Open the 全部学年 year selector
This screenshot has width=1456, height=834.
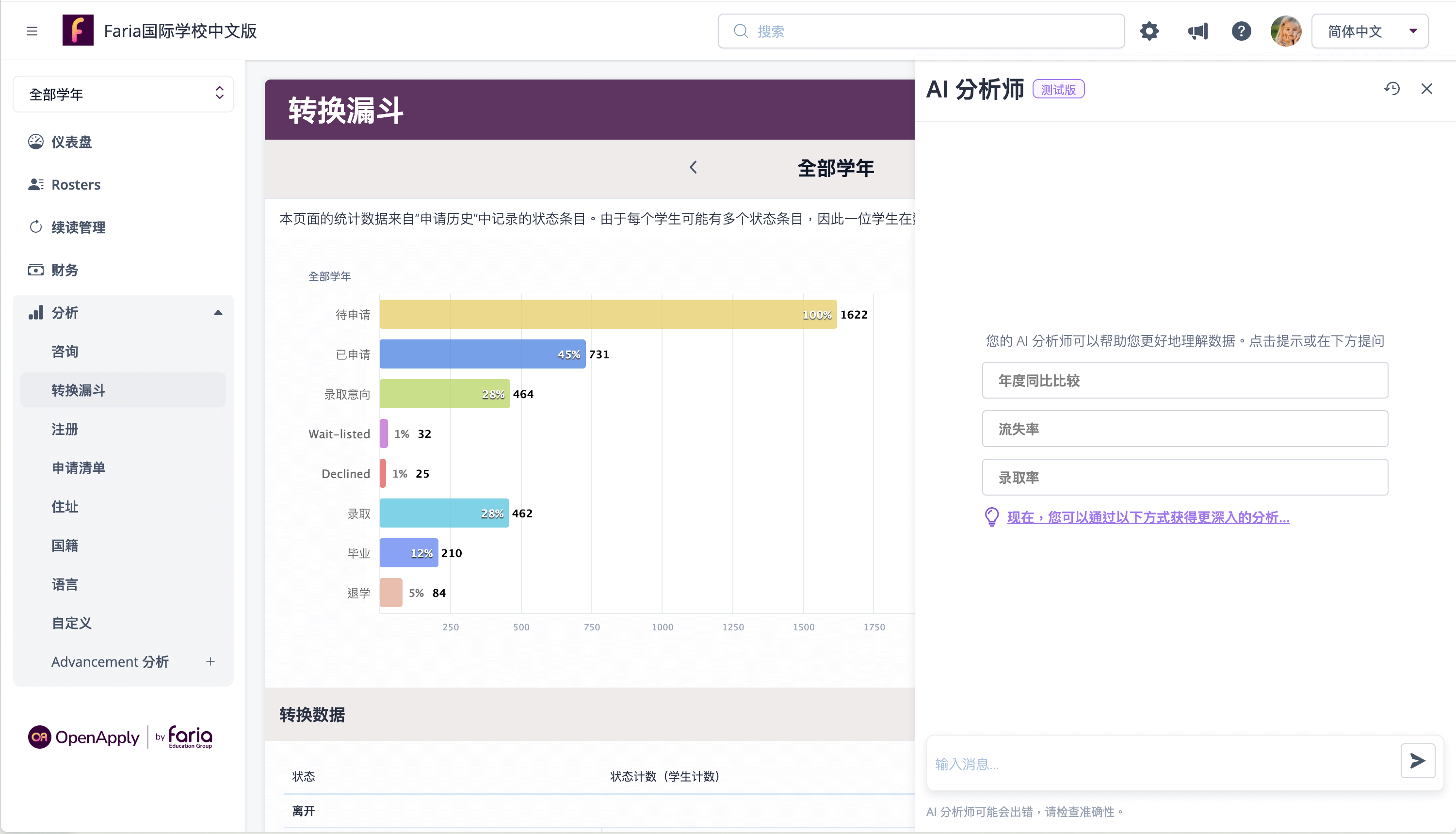coord(123,94)
